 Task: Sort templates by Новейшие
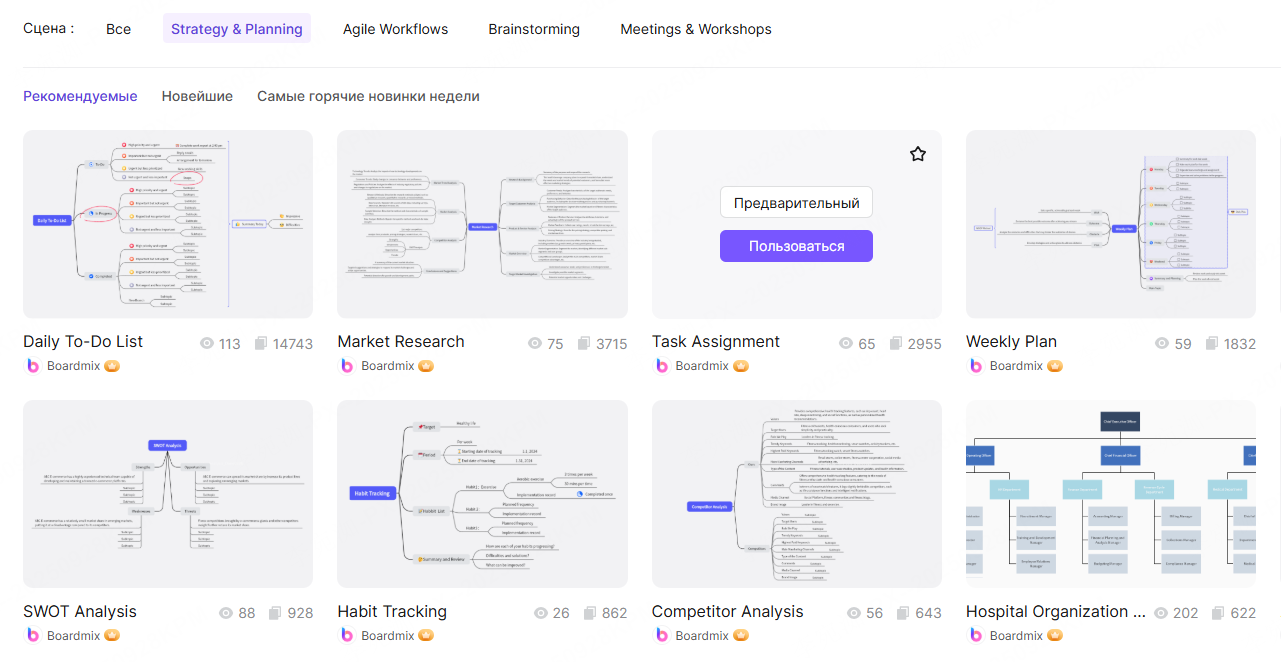pyautogui.click(x=197, y=96)
